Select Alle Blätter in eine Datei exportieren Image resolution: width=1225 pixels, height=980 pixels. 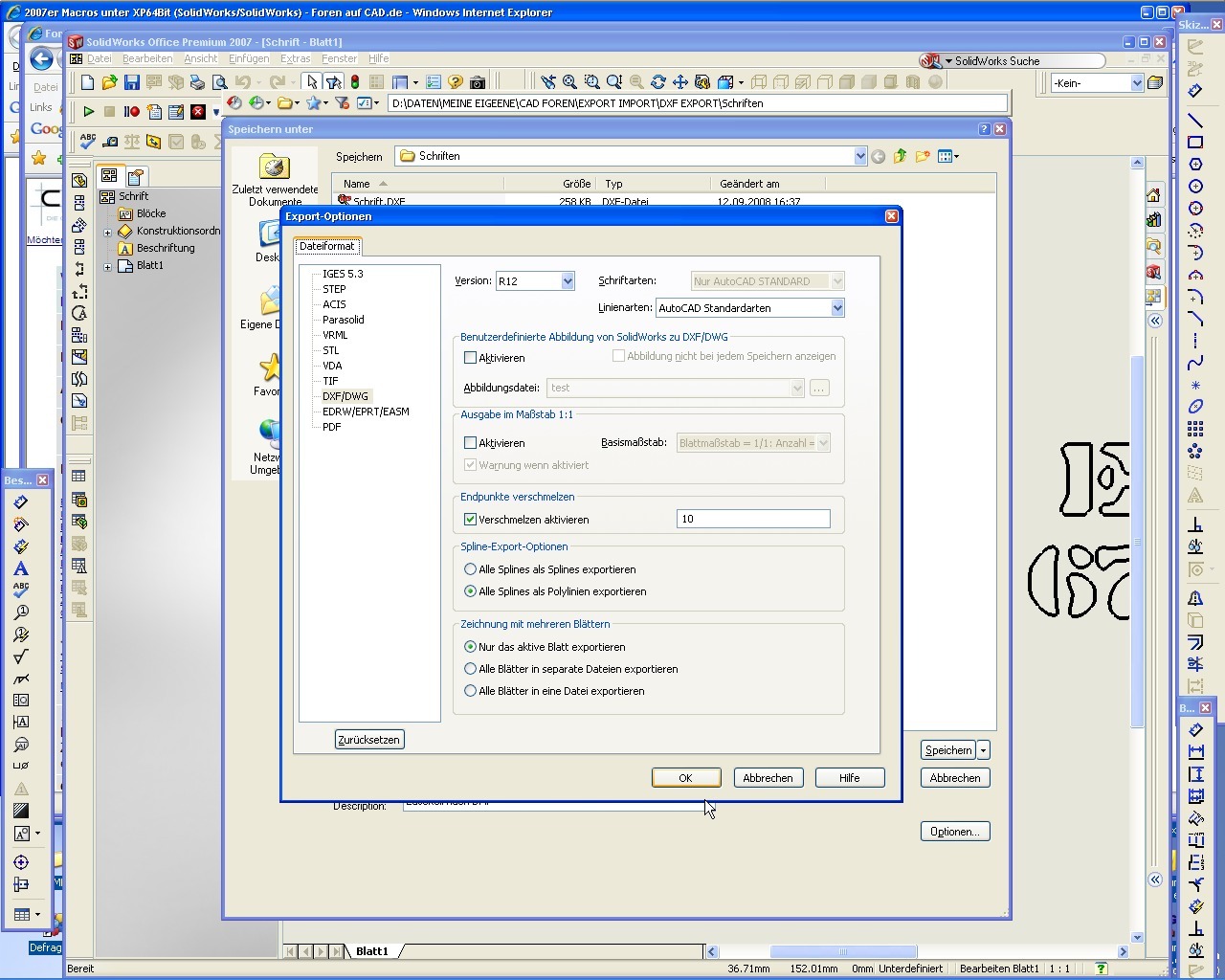coord(470,691)
